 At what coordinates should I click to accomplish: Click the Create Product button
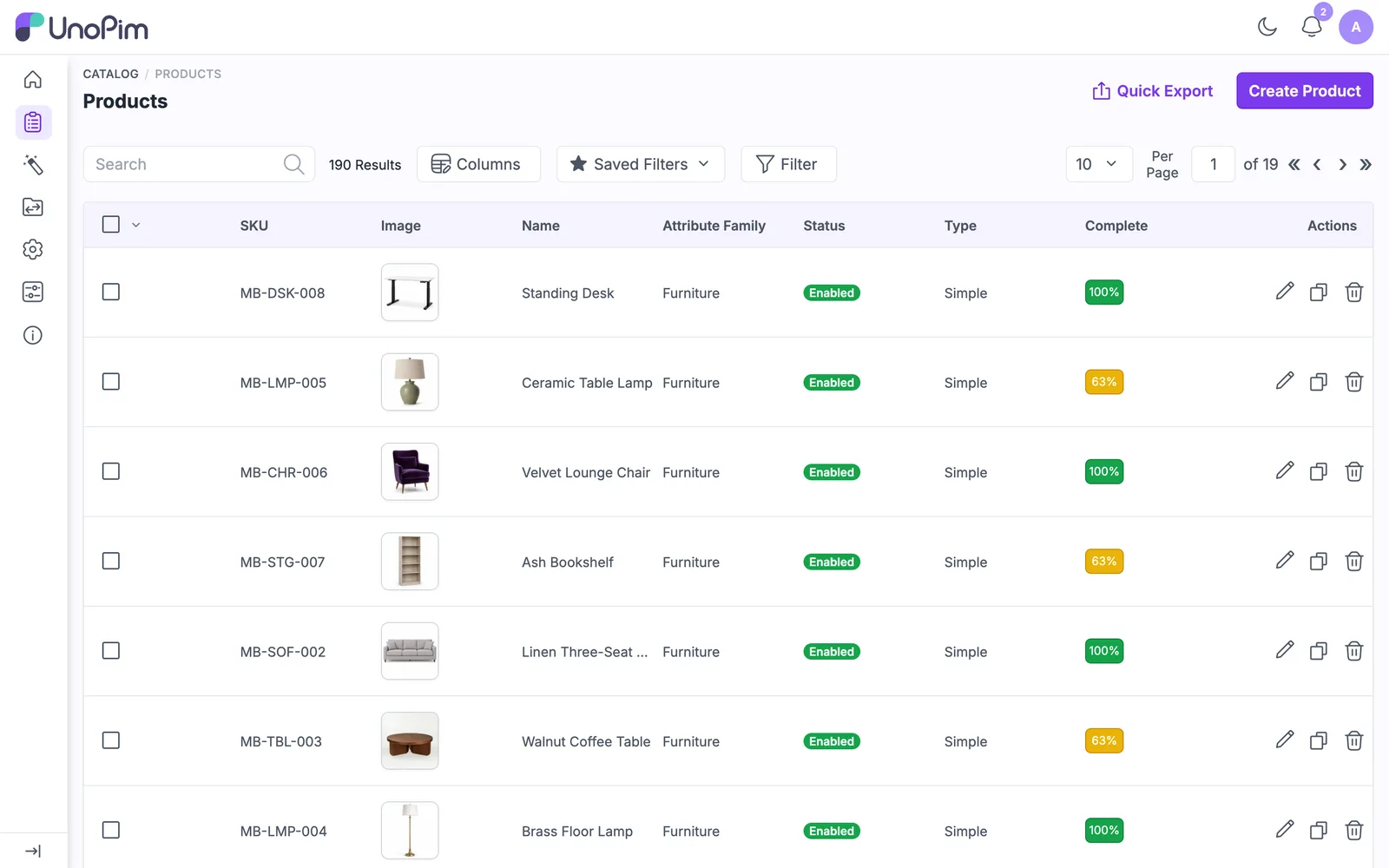(1305, 90)
